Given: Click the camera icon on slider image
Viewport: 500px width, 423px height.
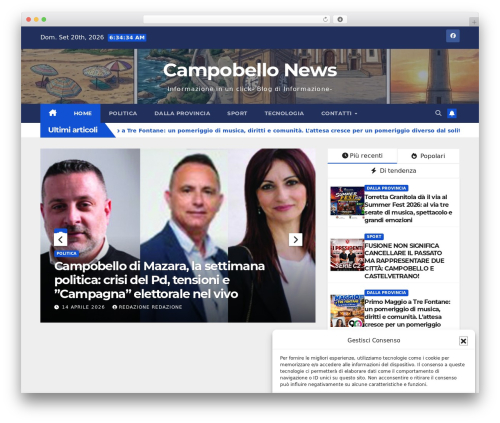Looking at the screenshot, I should tap(61, 231).
